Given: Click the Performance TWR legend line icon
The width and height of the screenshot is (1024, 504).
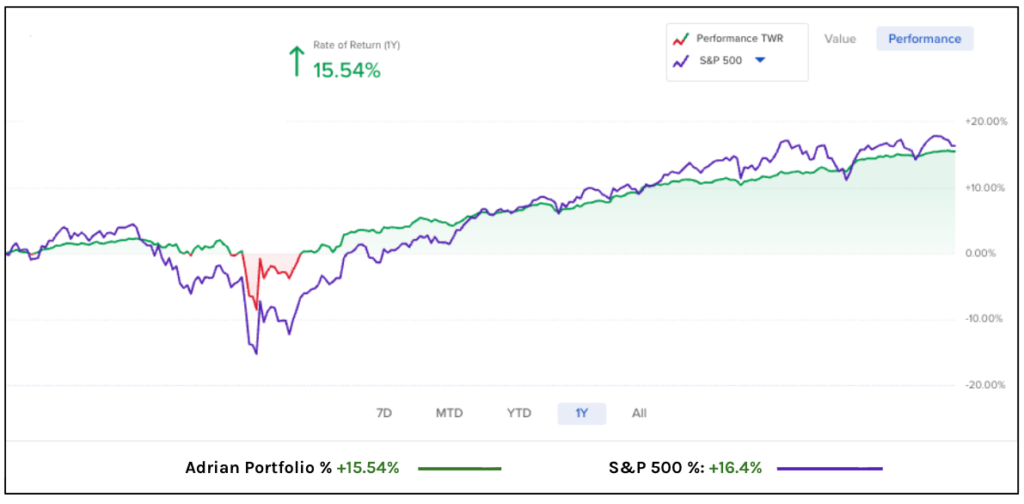Looking at the screenshot, I should click(682, 40).
